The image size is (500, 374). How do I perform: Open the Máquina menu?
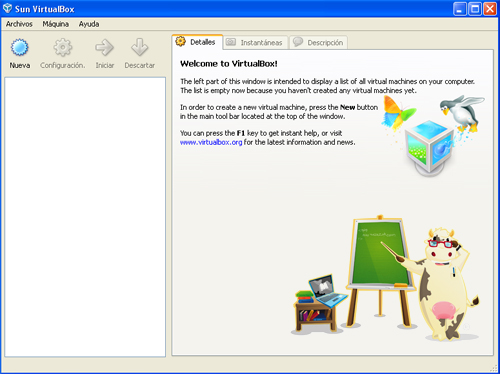tap(56, 24)
